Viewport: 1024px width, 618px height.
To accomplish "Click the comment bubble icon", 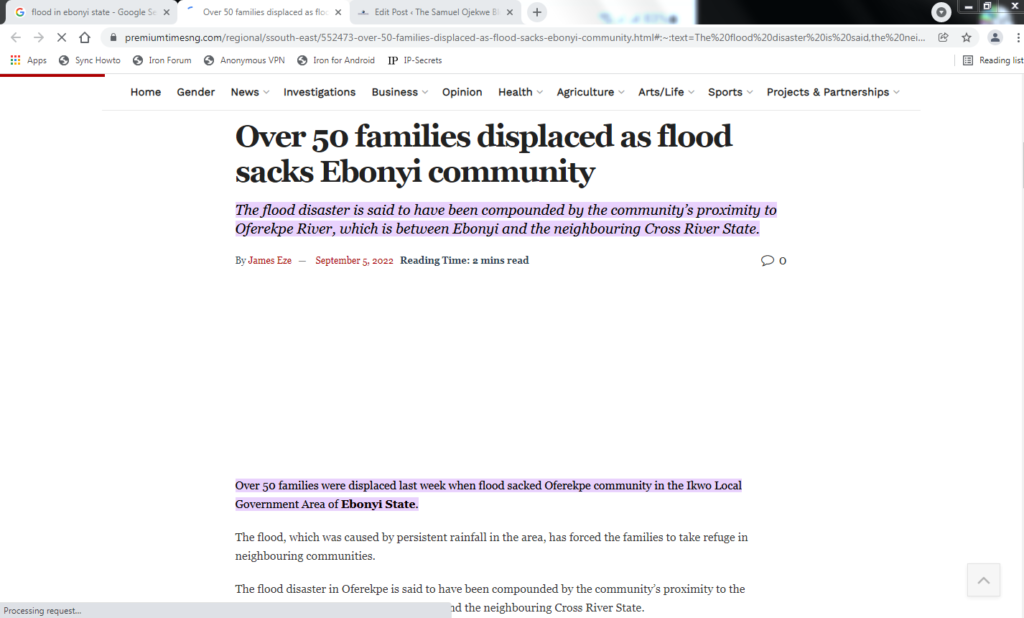I will [x=767, y=261].
